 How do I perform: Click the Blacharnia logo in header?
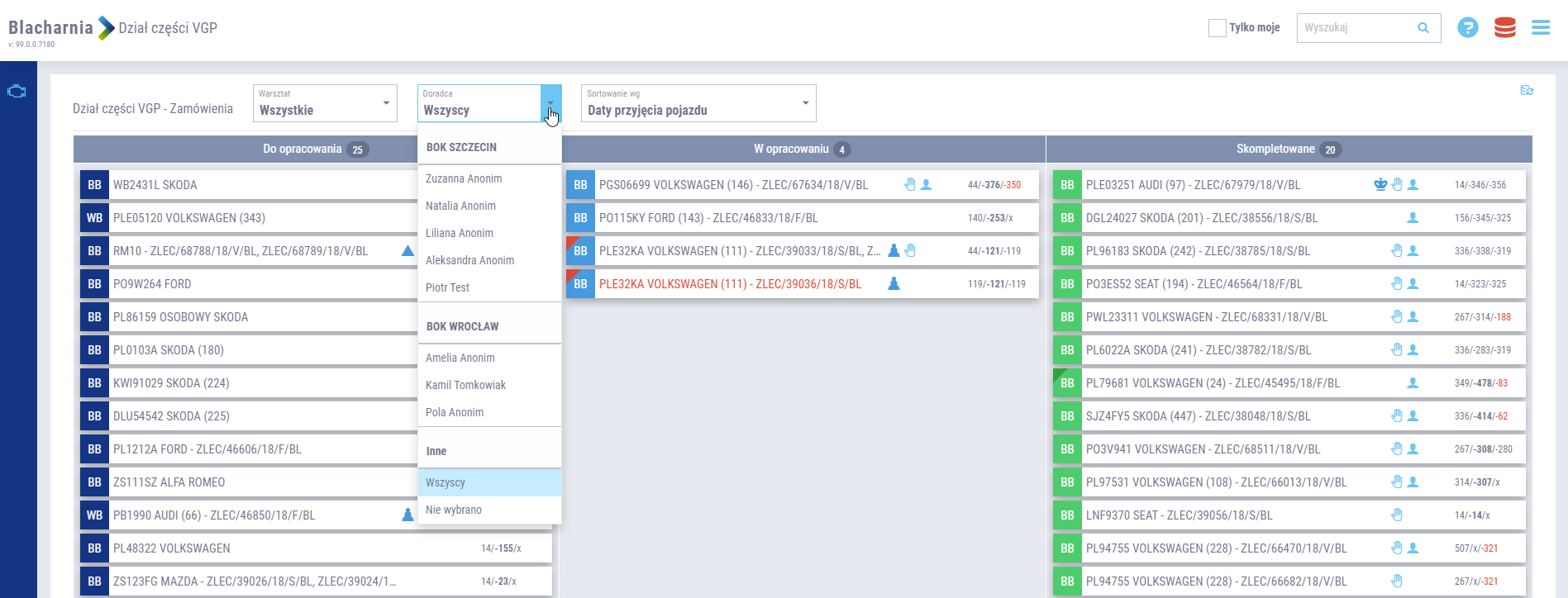(x=51, y=28)
